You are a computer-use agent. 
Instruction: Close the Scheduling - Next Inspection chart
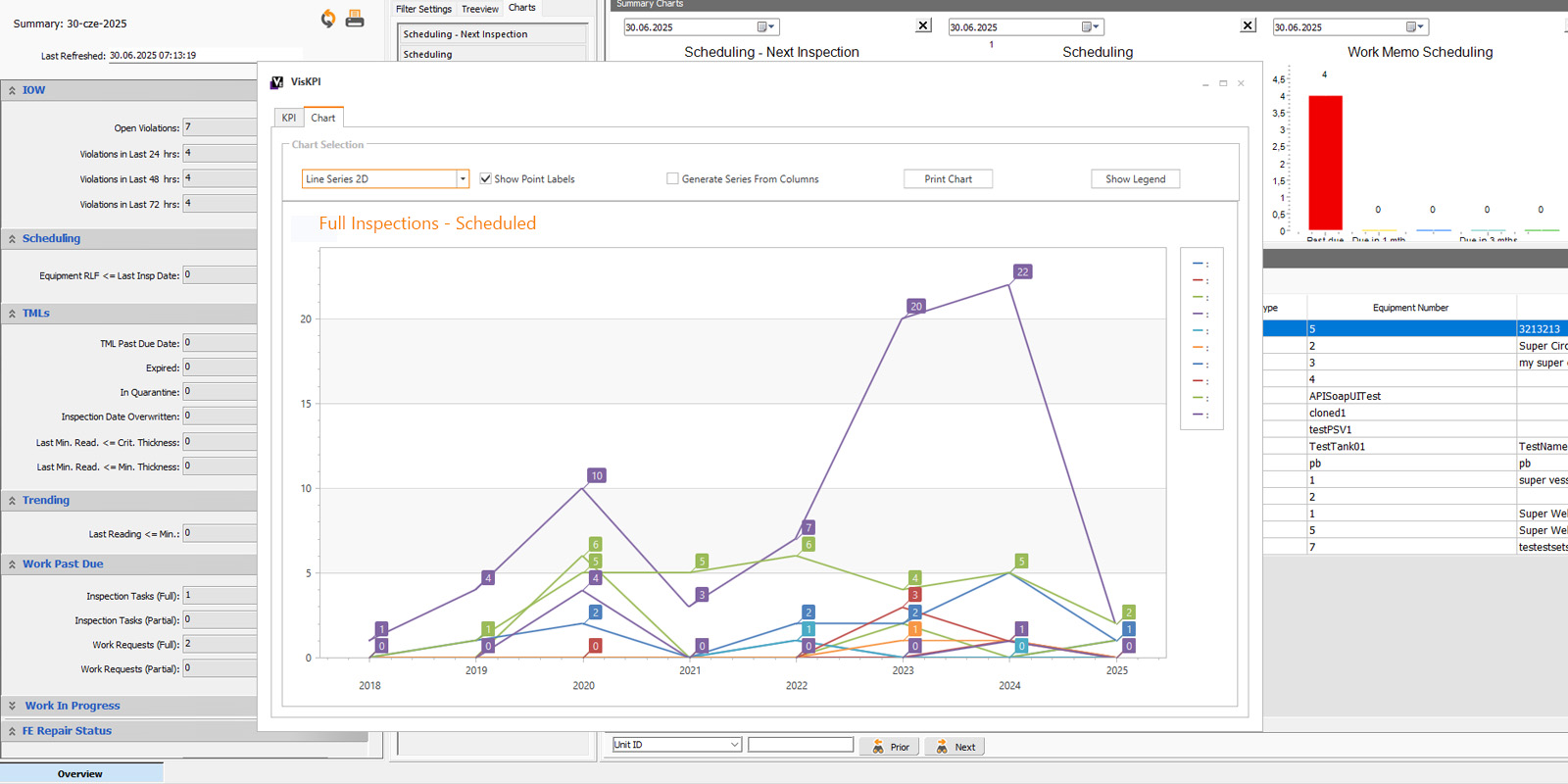(x=923, y=25)
